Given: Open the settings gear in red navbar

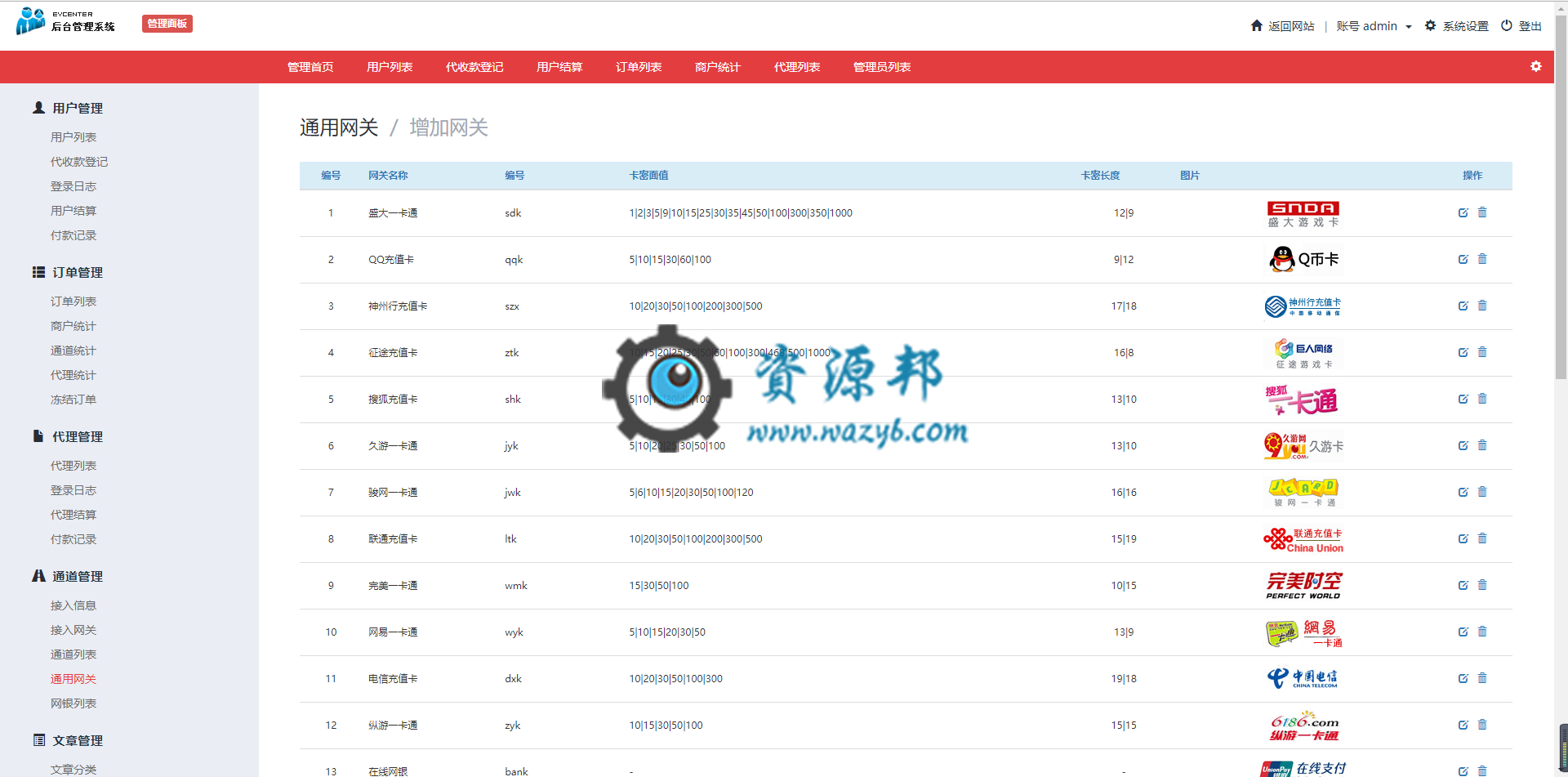Looking at the screenshot, I should (1535, 66).
